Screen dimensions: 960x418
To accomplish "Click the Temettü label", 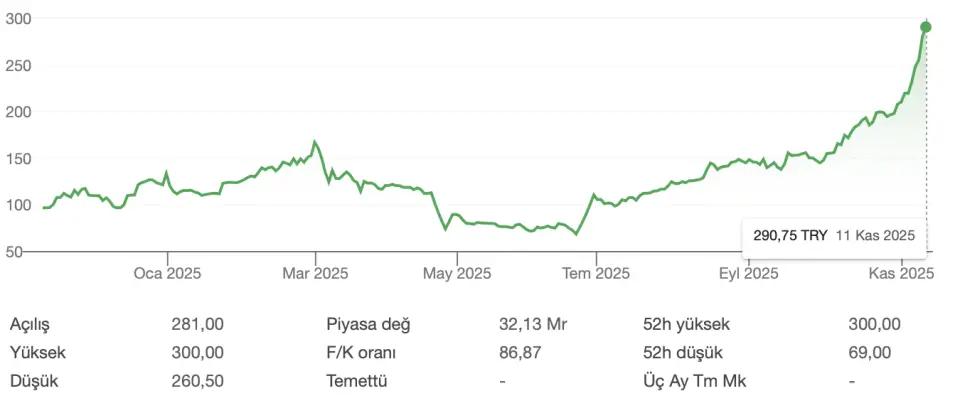I will pyautogui.click(x=356, y=381).
